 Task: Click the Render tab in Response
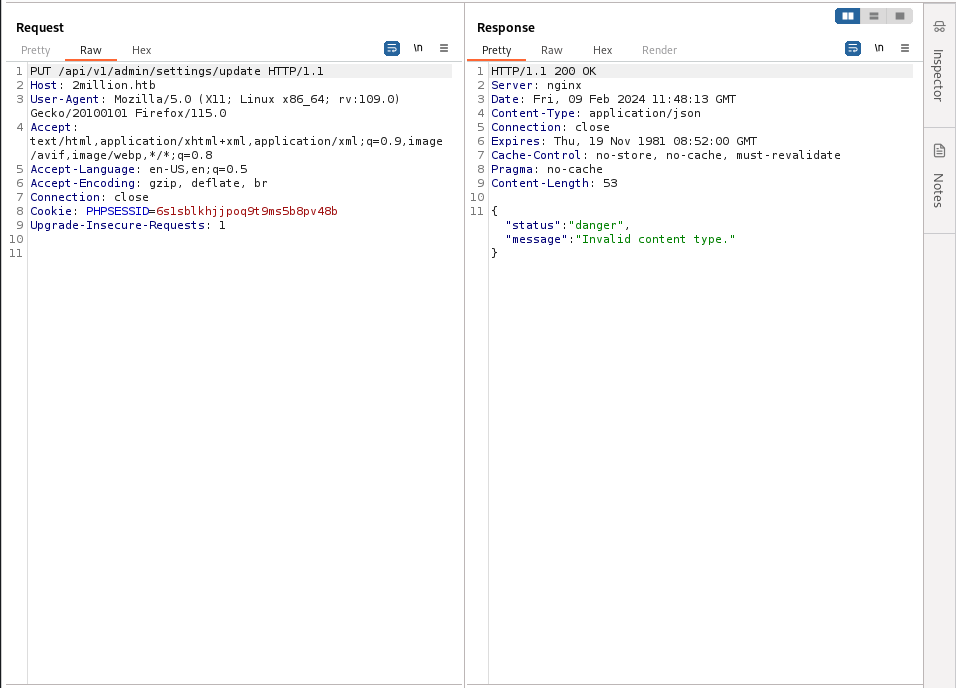tap(659, 50)
